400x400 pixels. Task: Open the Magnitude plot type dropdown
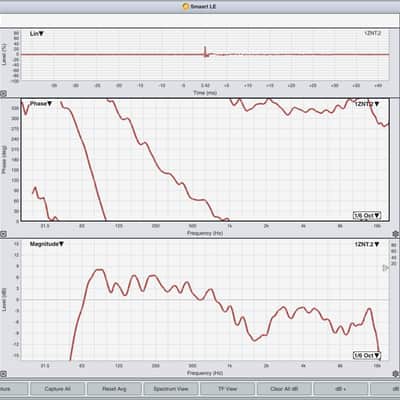coord(47,244)
